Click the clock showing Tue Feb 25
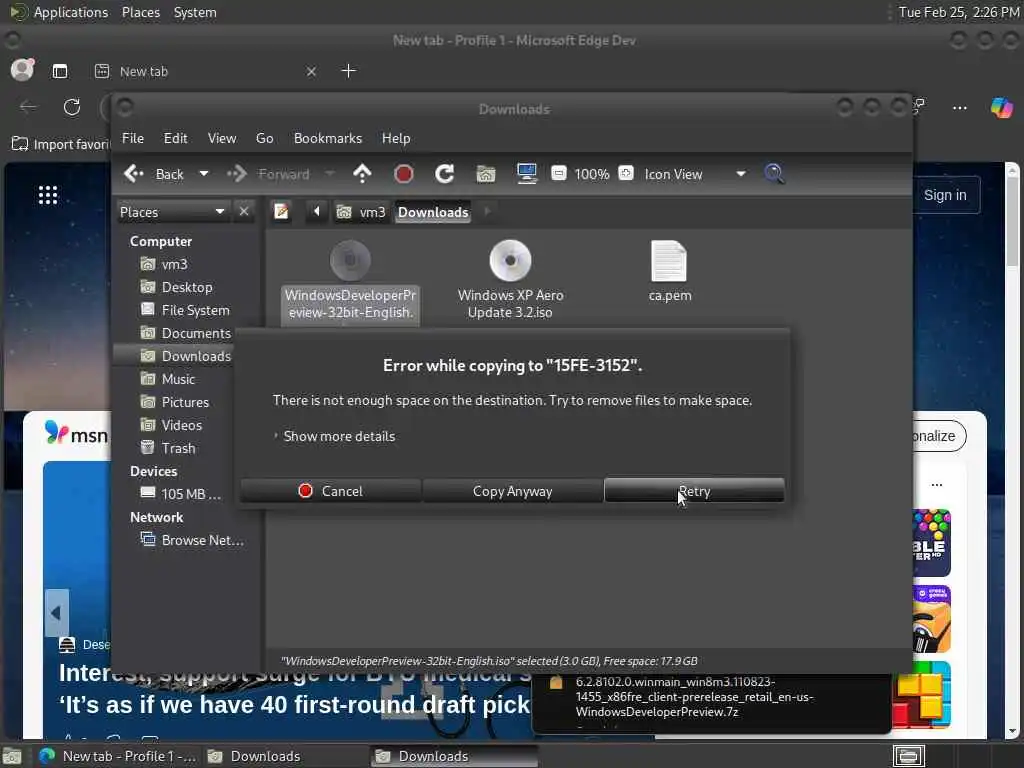This screenshot has height=768, width=1024. click(x=959, y=12)
